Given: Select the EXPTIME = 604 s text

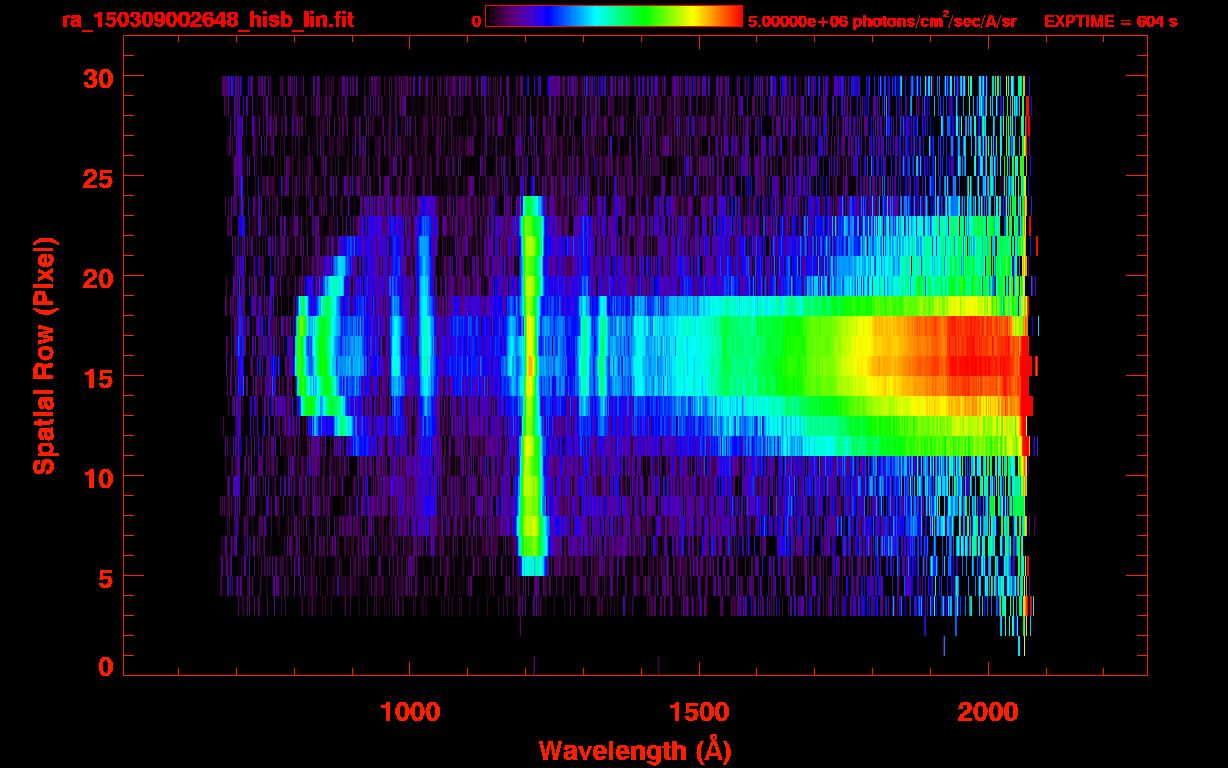Looking at the screenshot, I should [1110, 20].
